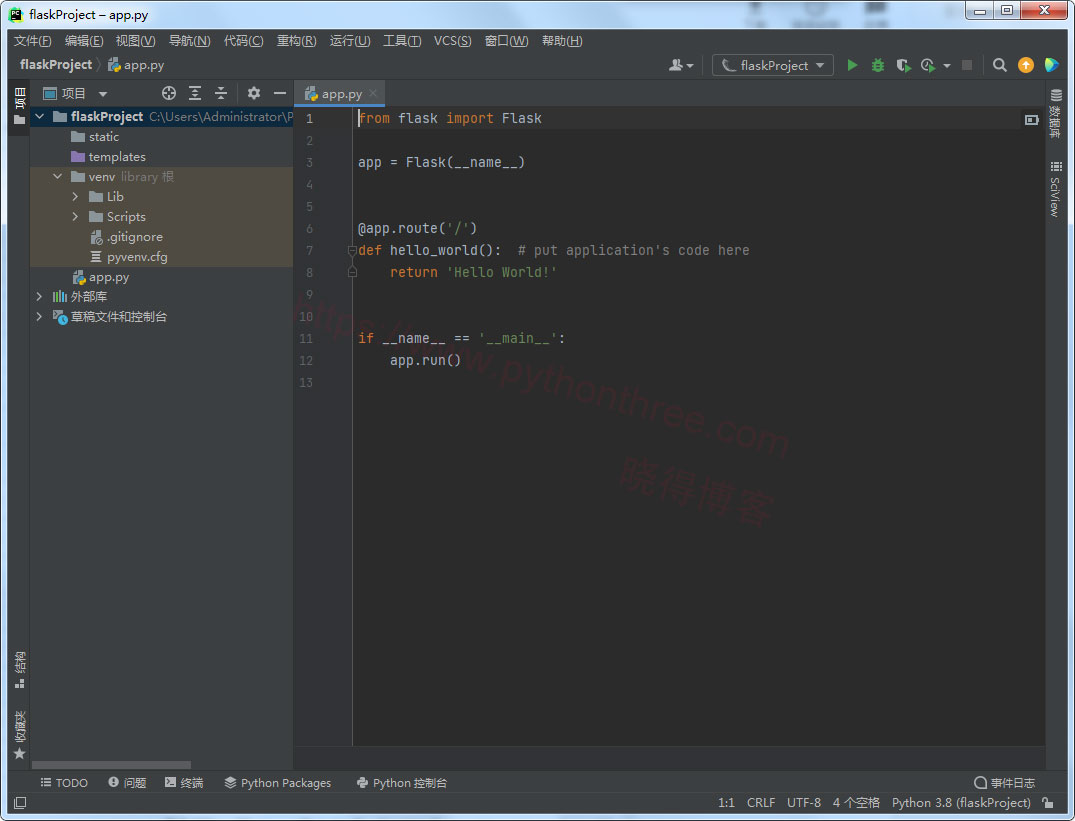
Task: Run app.py with coverage icon
Action: 903,64
